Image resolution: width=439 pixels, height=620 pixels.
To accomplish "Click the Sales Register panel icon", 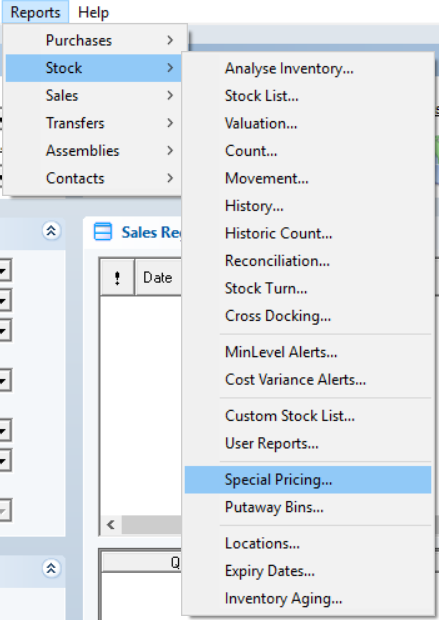I will click(x=103, y=232).
